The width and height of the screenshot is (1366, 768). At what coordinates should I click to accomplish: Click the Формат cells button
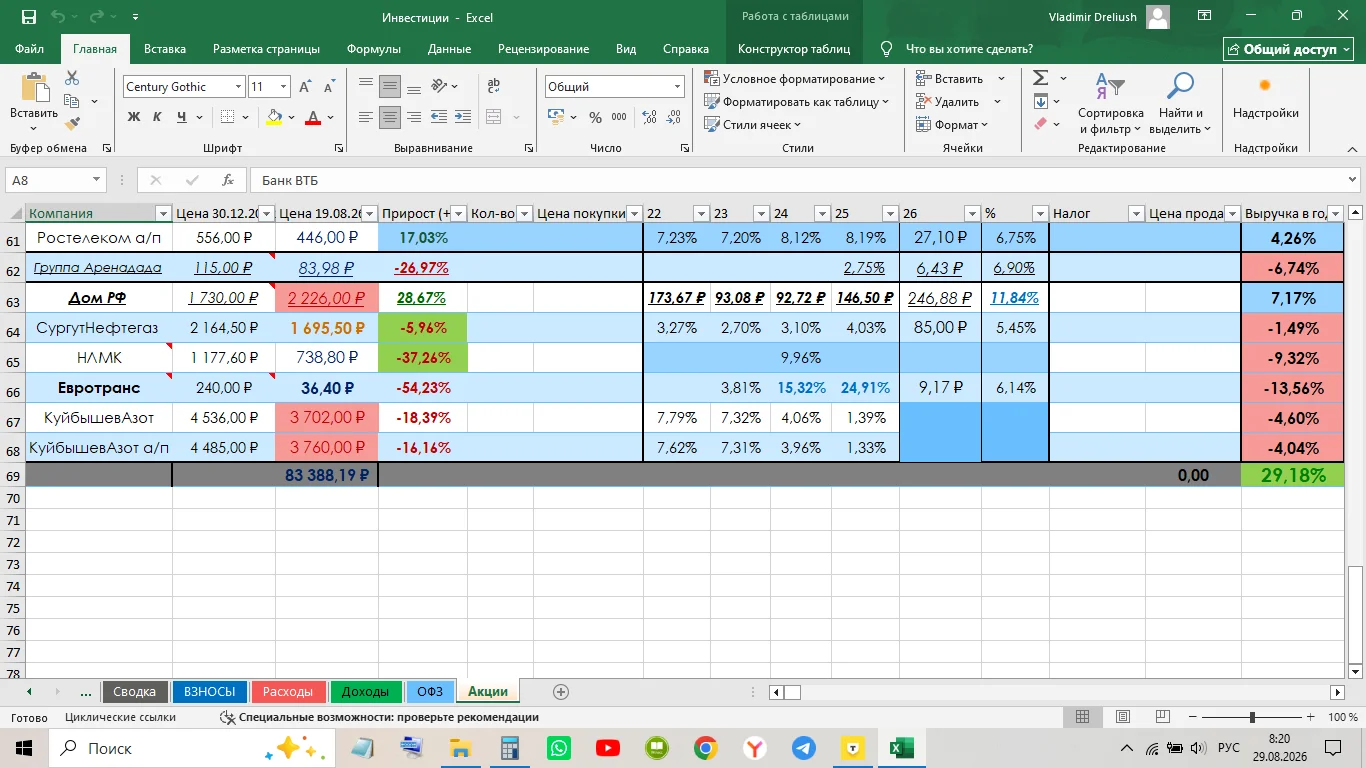(952, 124)
